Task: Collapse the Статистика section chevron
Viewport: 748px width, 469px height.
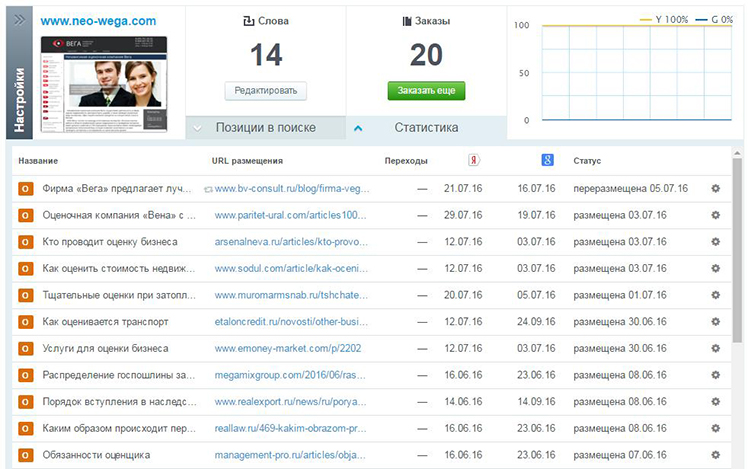Action: pyautogui.click(x=358, y=128)
